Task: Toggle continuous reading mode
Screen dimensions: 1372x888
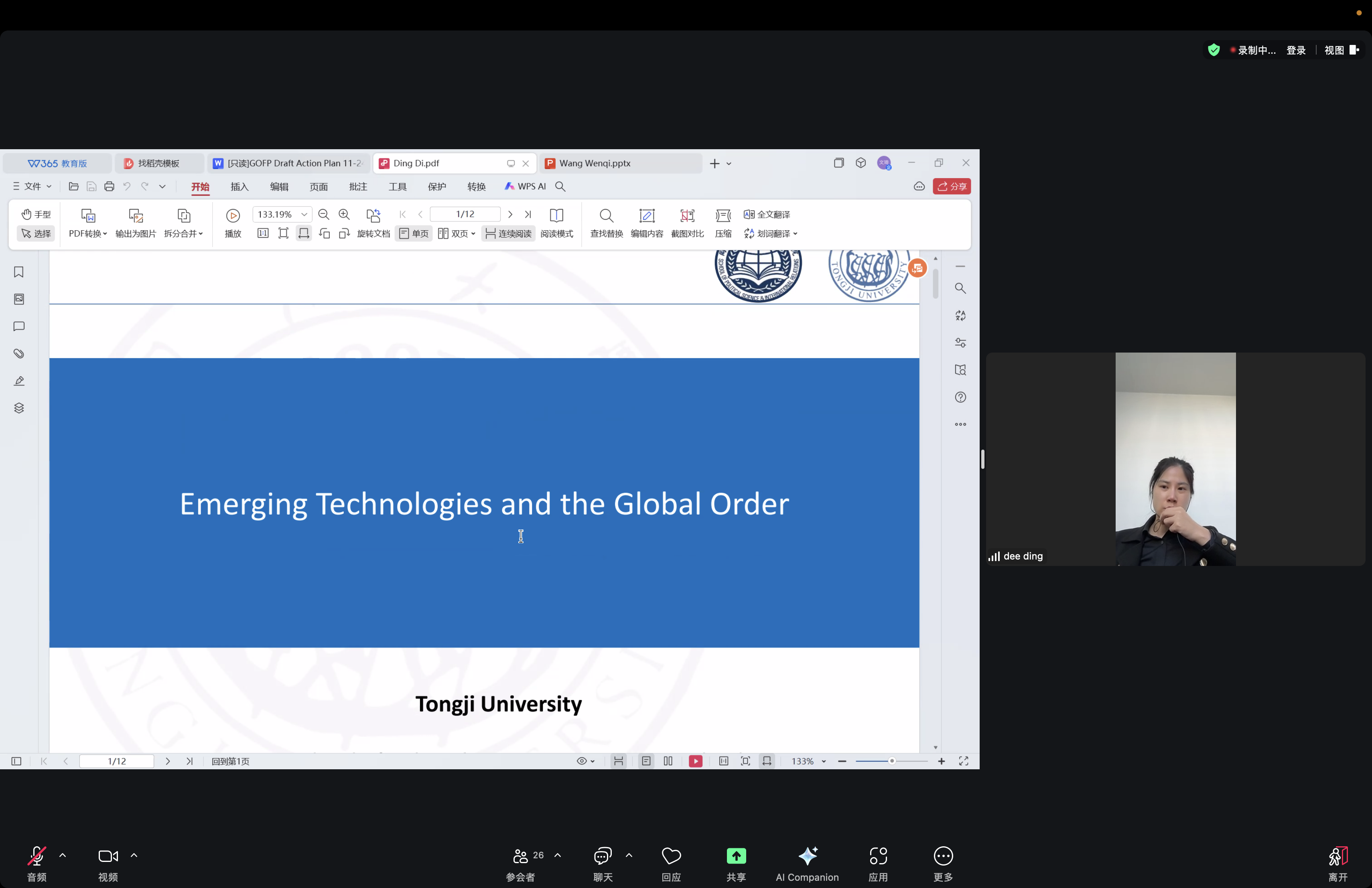Action: [x=508, y=233]
